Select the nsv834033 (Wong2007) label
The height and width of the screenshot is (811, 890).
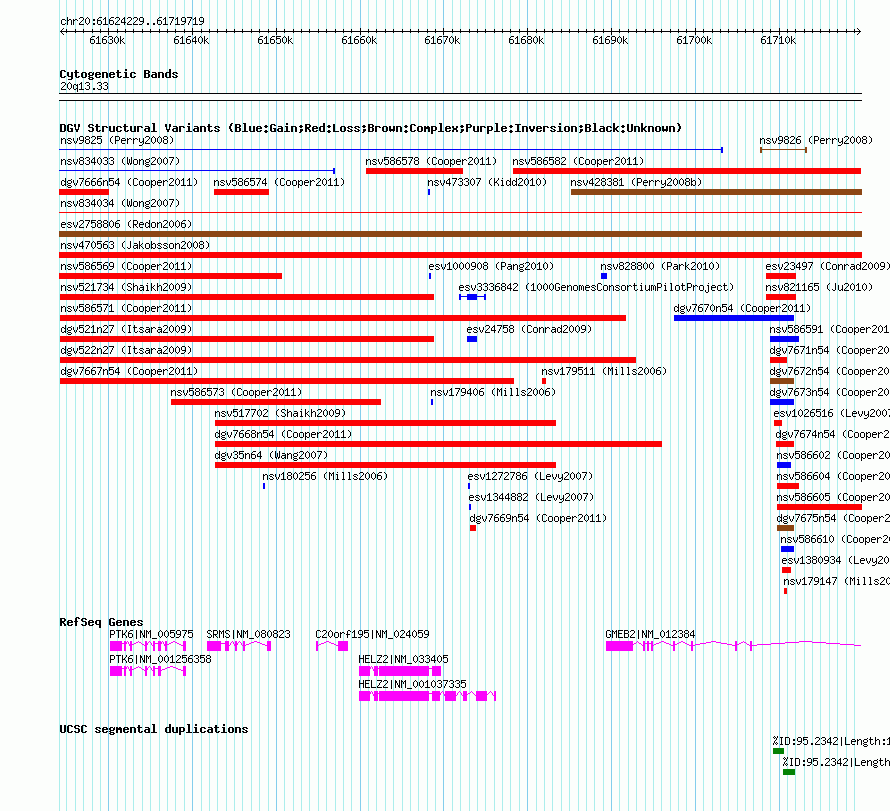coord(120,161)
